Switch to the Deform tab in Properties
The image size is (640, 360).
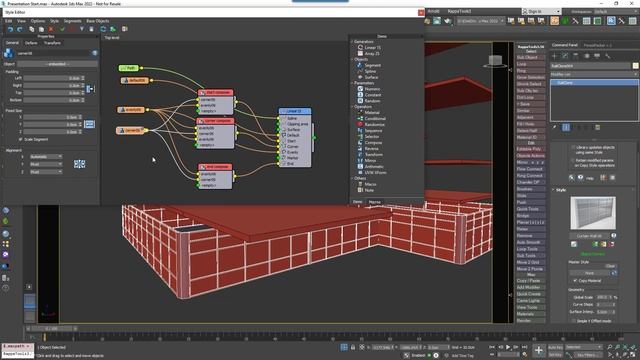pos(31,43)
